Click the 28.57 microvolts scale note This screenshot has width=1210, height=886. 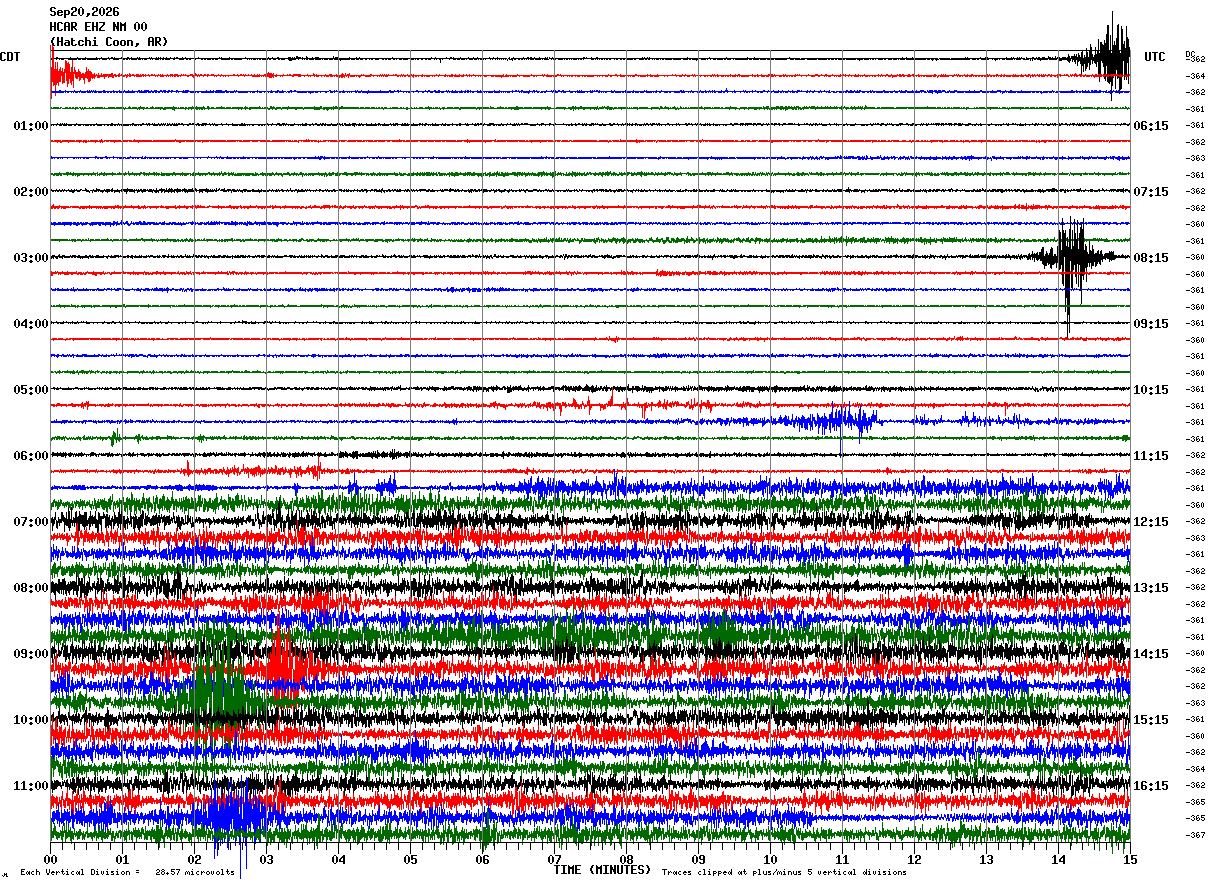click(195, 872)
